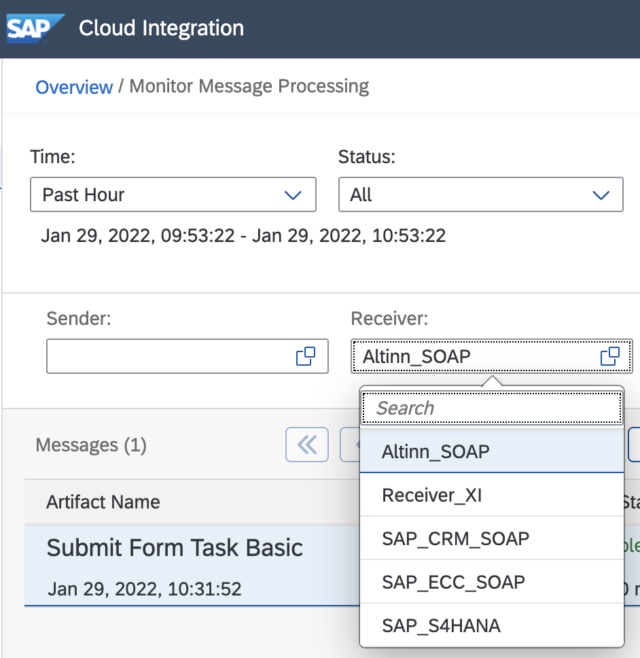640x658 pixels.
Task: Open the Time dropdown showing Past Hour
Action: coord(173,195)
